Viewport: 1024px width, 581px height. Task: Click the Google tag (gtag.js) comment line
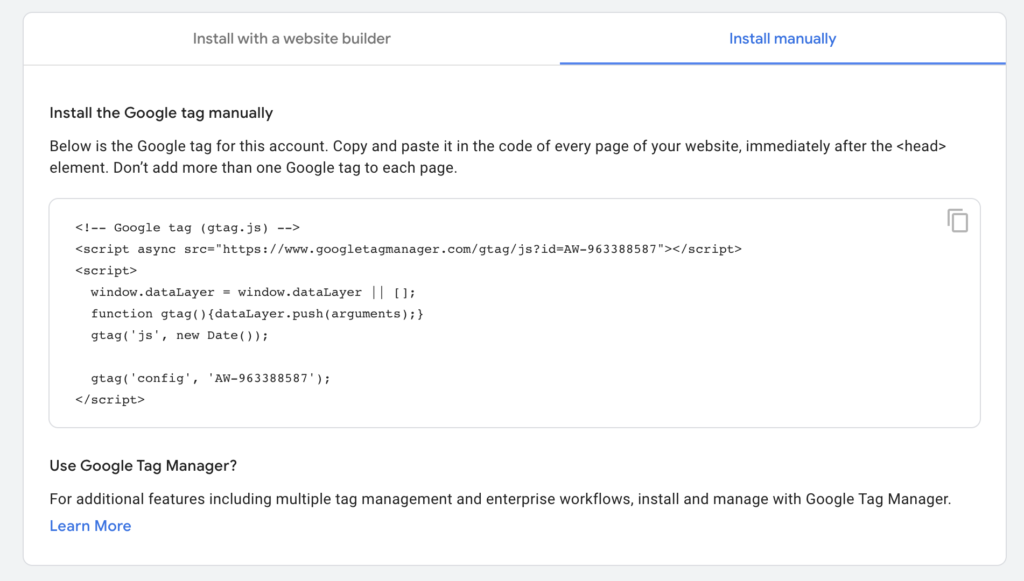[x=187, y=227]
